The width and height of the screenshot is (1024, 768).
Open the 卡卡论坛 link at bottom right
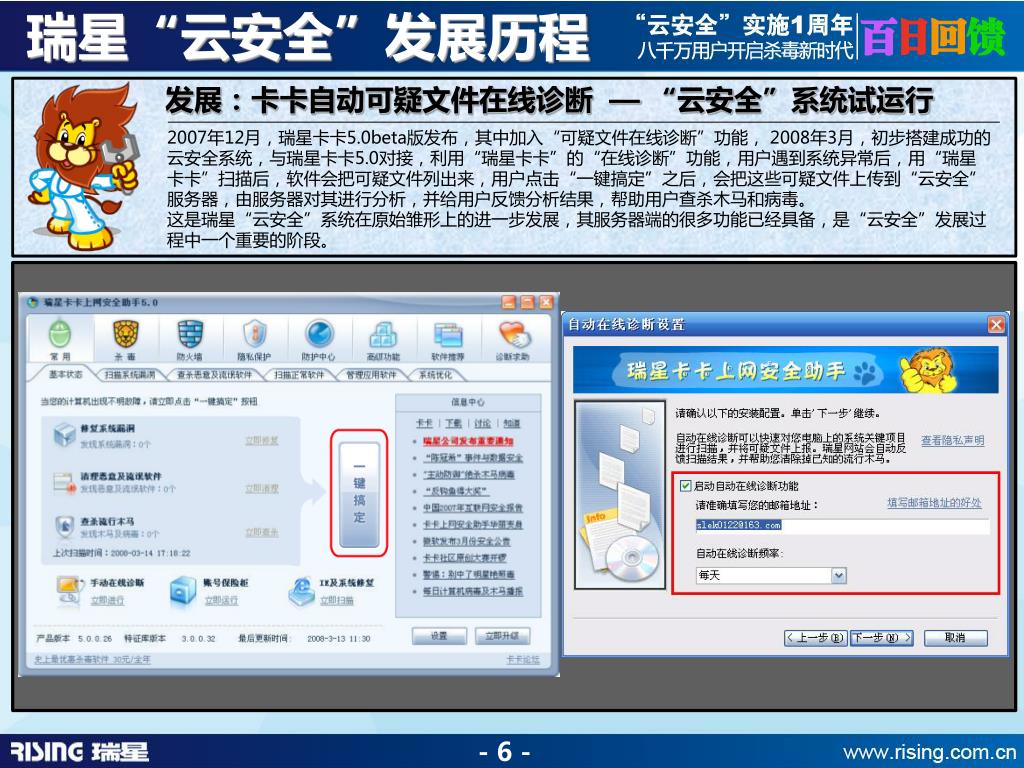(x=523, y=660)
